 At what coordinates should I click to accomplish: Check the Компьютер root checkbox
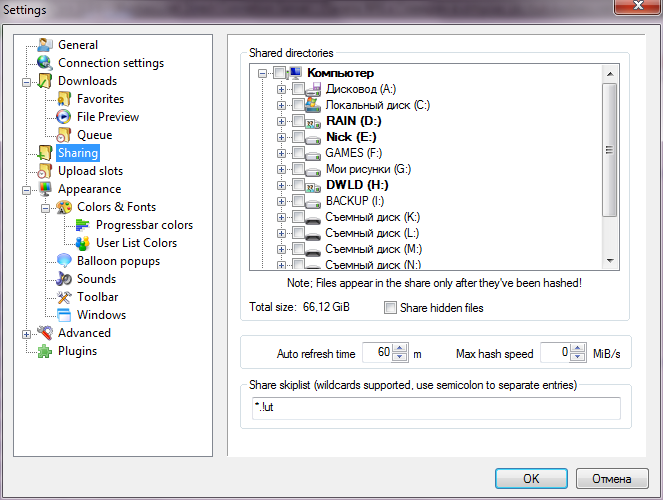[279, 73]
